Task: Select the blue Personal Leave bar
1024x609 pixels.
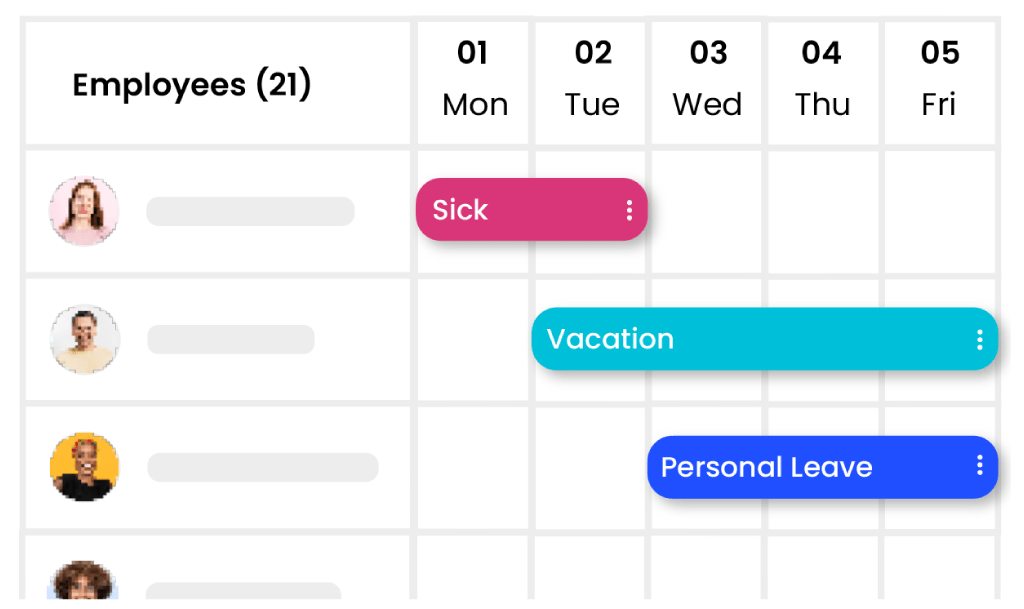Action: (x=800, y=467)
